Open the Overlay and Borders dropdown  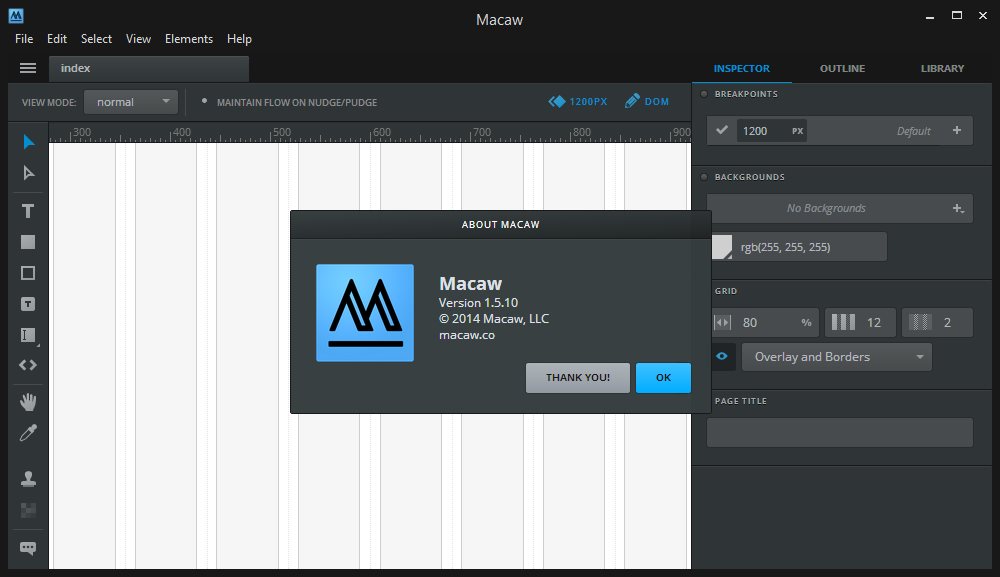[837, 357]
